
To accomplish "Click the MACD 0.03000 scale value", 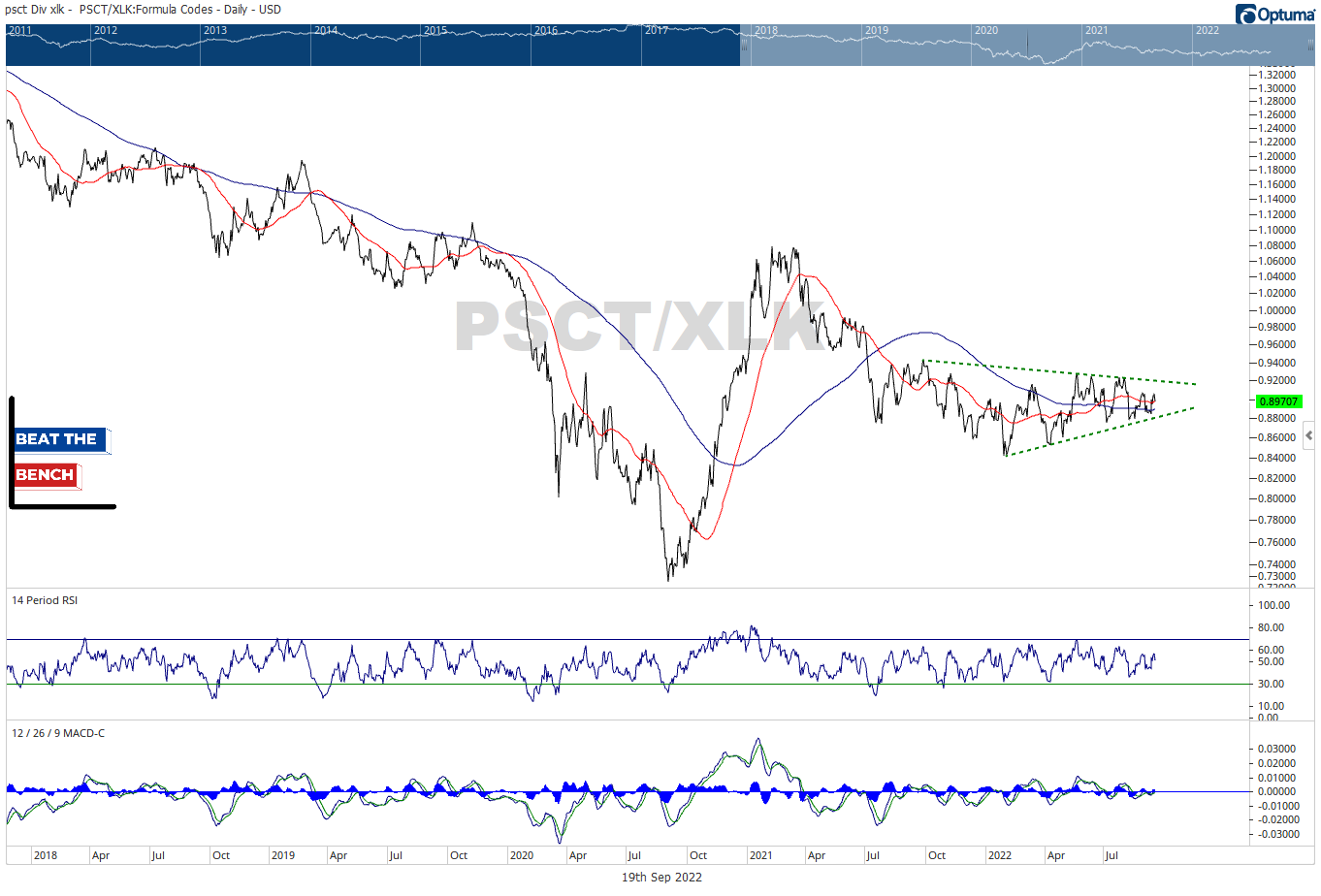I will point(1278,749).
